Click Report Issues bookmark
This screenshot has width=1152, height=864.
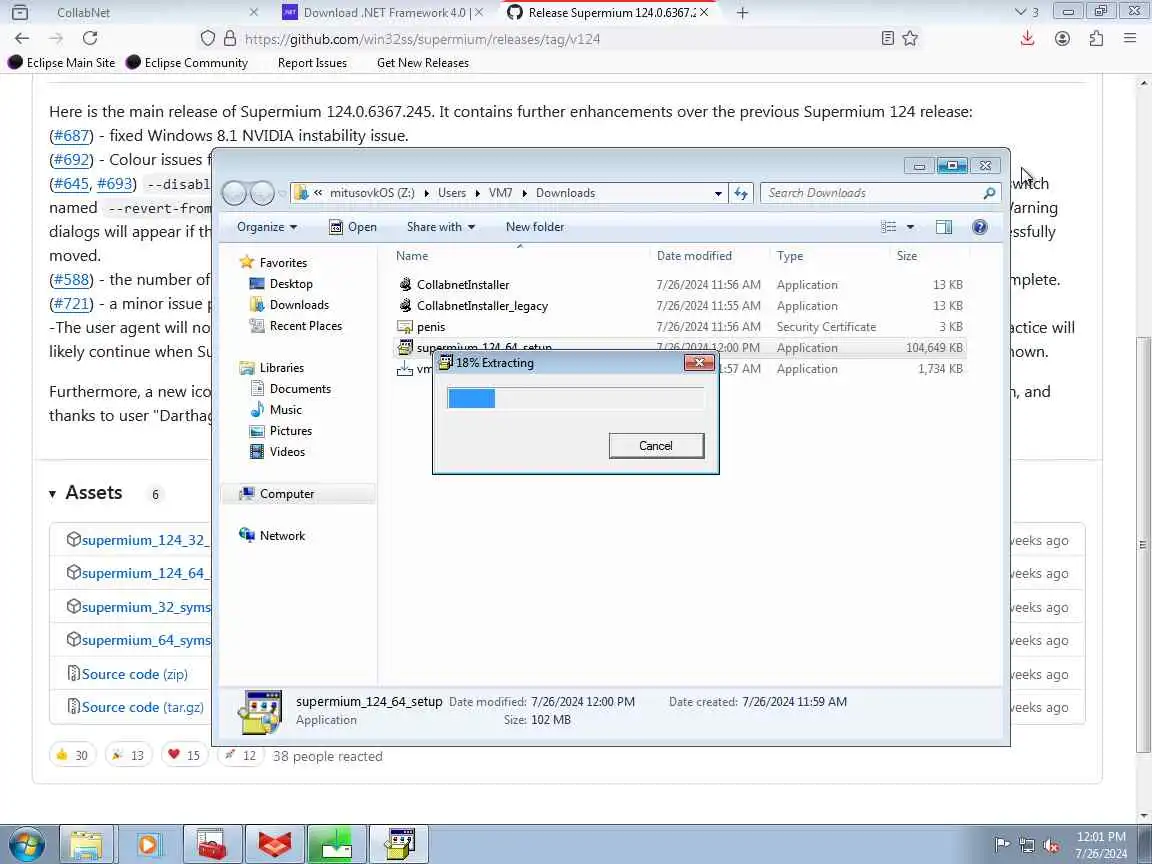coord(312,62)
